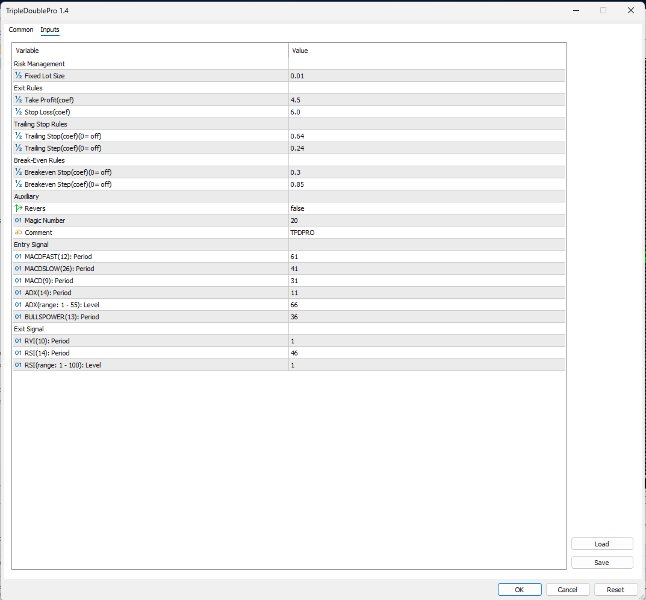Viewport: 646px width, 600px height.
Task: Click the Trailing Stop Rules group row
Action: [288, 124]
